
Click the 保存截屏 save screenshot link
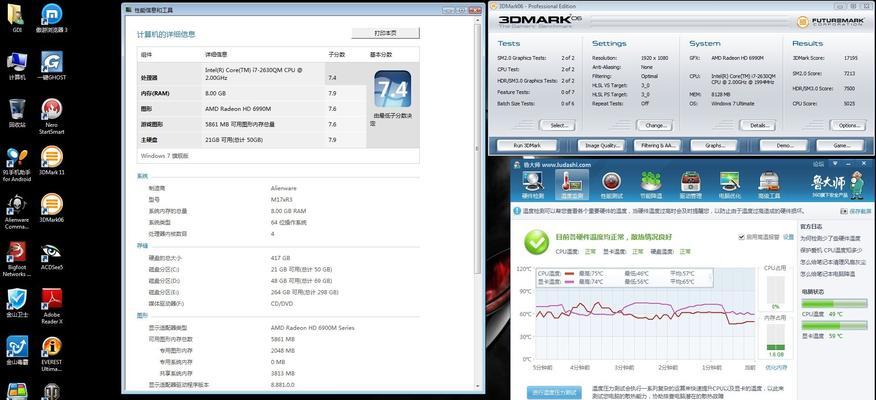point(856,211)
